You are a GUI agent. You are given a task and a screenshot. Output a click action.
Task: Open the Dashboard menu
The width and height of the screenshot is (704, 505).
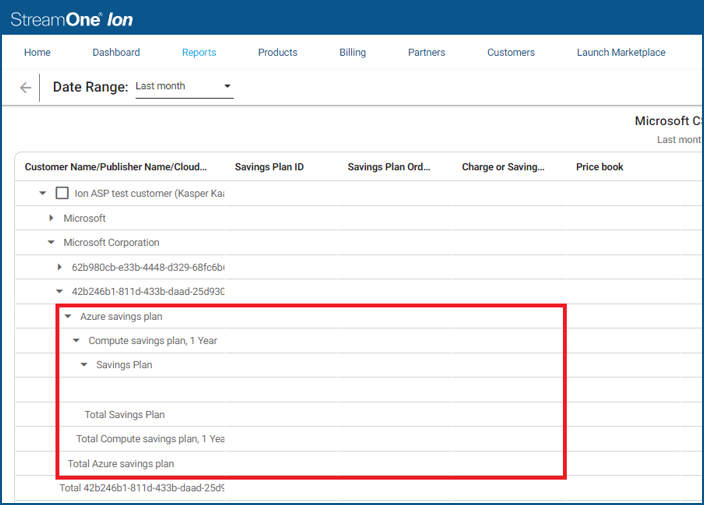click(116, 53)
